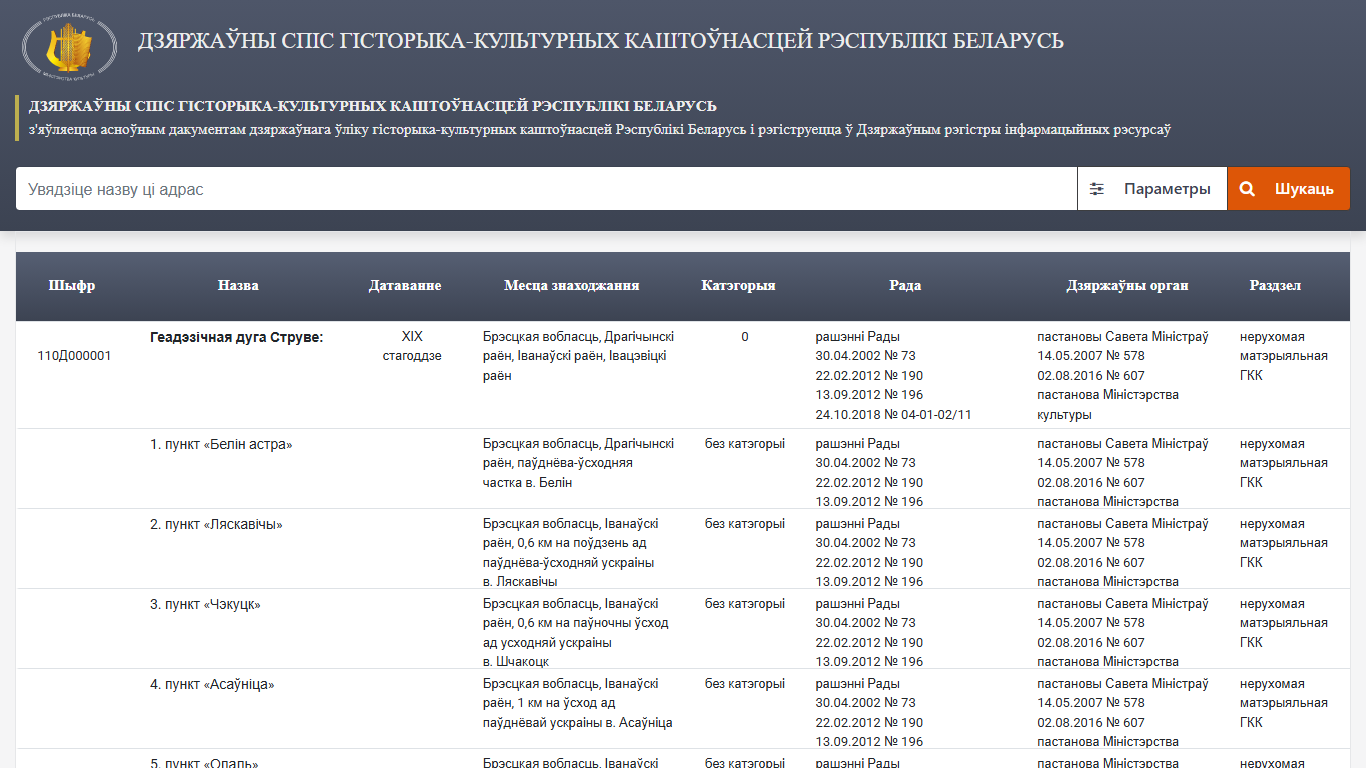
Task: Click 'без катэгорыі' in Ляскавічы row
Action: (x=745, y=524)
